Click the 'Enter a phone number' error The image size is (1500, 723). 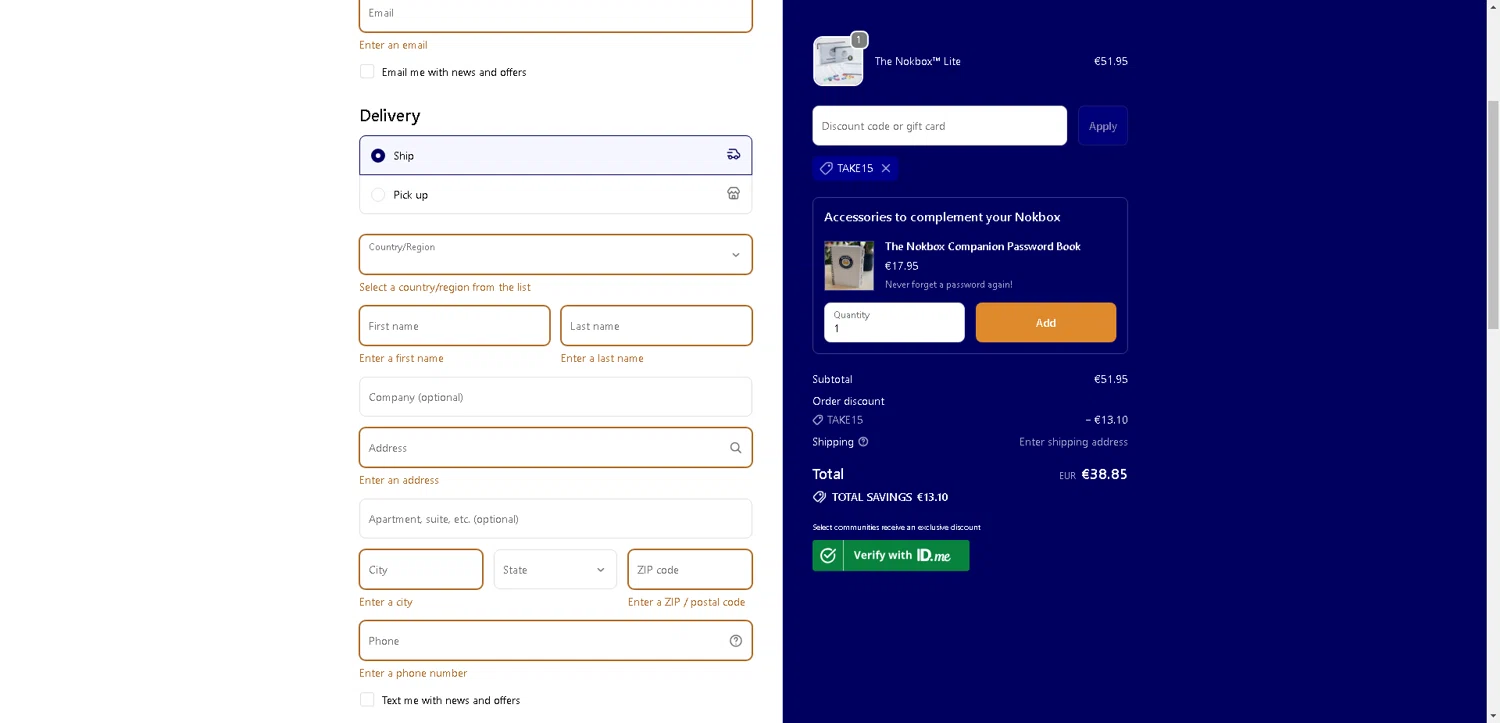pos(413,673)
